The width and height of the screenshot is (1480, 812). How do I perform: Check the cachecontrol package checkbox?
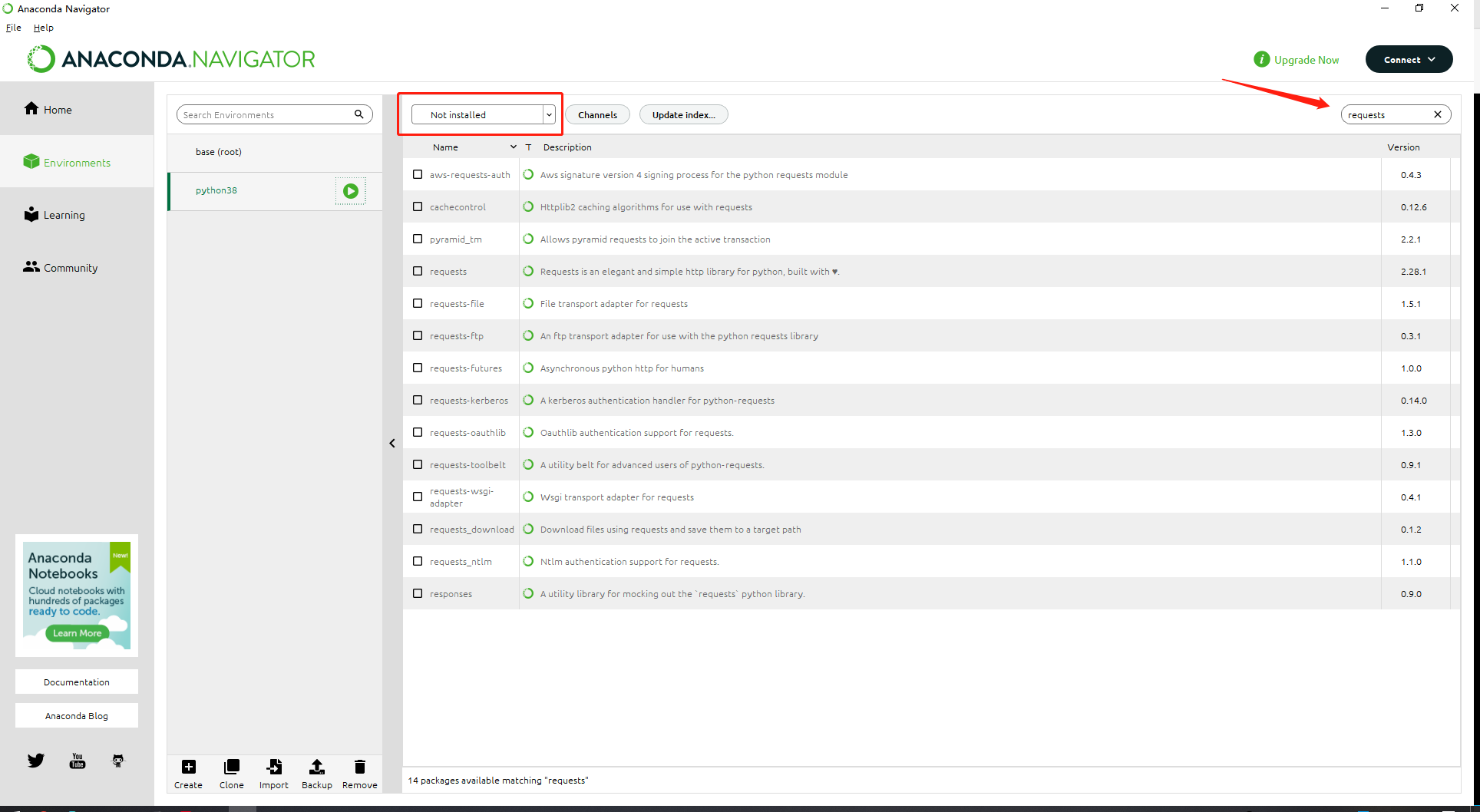tap(418, 206)
